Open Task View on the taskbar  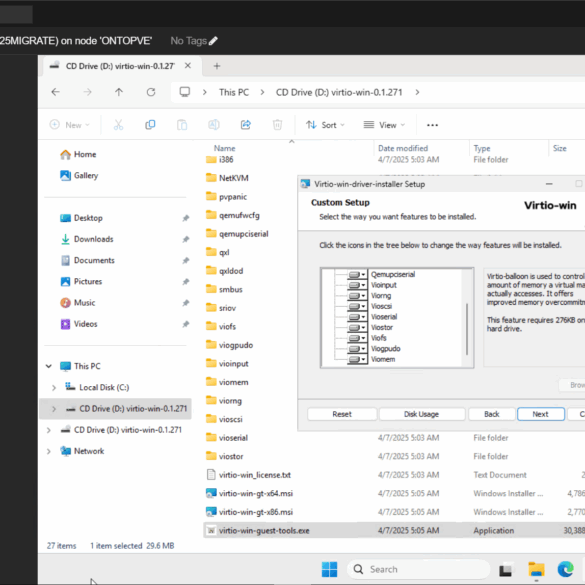pyautogui.click(x=506, y=570)
